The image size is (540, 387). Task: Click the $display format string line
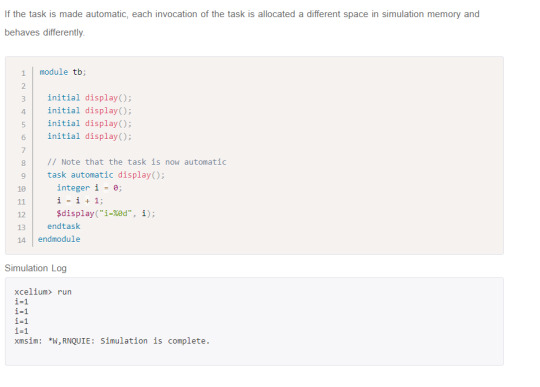(x=106, y=213)
